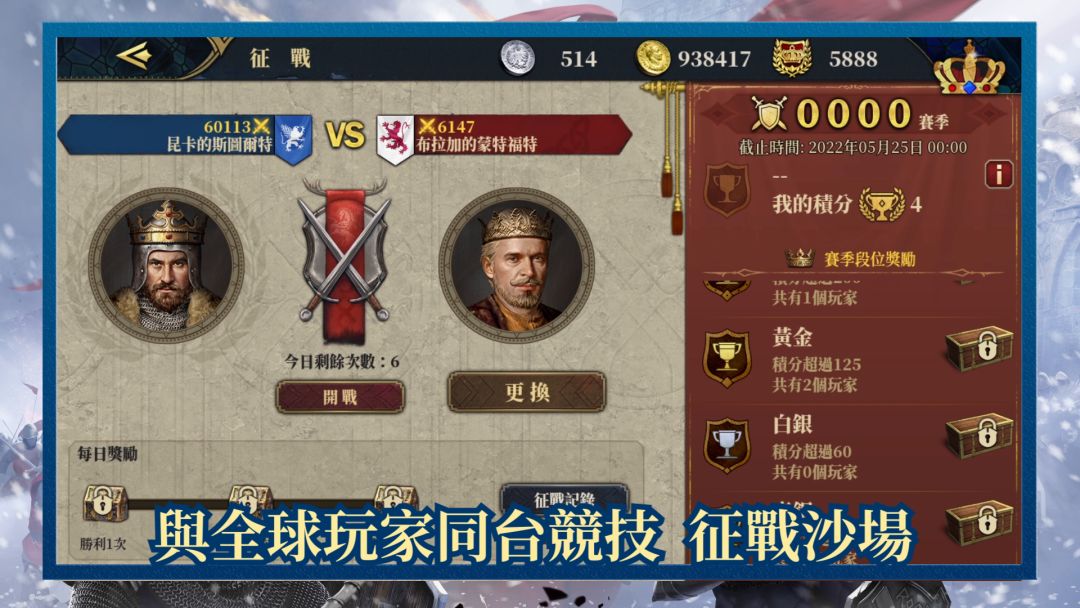Image resolution: width=1080 pixels, height=608 pixels.
Task: Open the locked chest for 白銀 tier
Action: (x=979, y=434)
